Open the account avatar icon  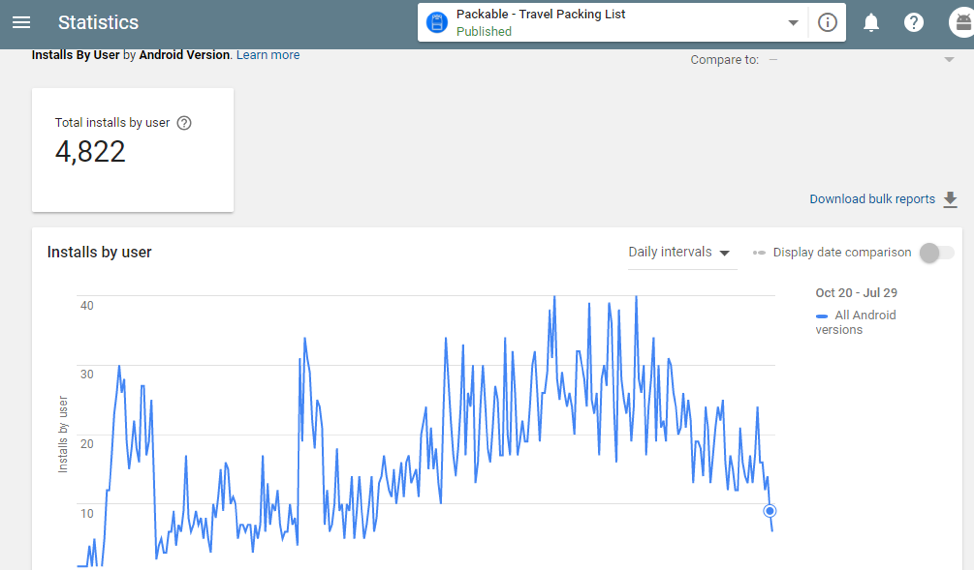pos(962,22)
